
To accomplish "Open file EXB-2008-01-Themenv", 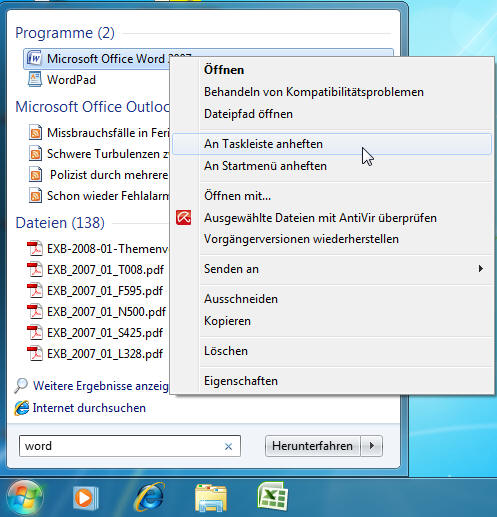I will tap(108, 249).
